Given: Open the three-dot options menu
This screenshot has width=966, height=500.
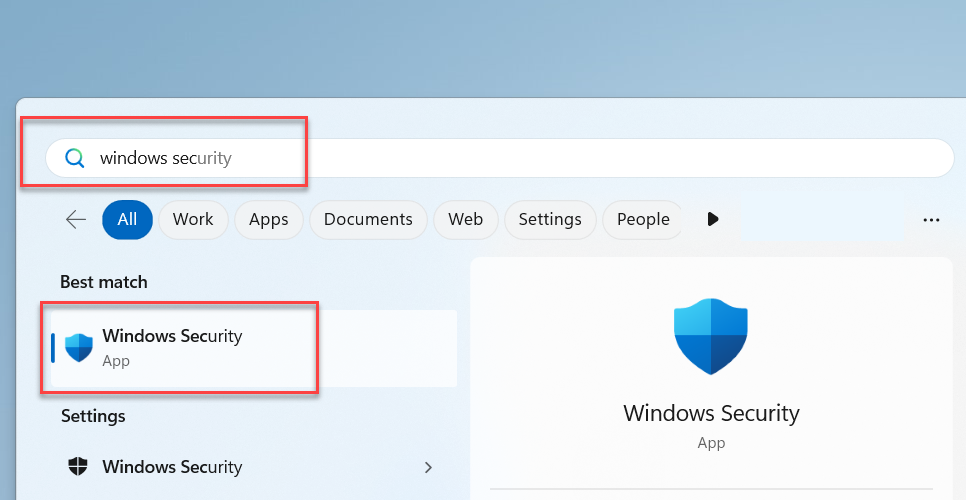Looking at the screenshot, I should point(932,220).
